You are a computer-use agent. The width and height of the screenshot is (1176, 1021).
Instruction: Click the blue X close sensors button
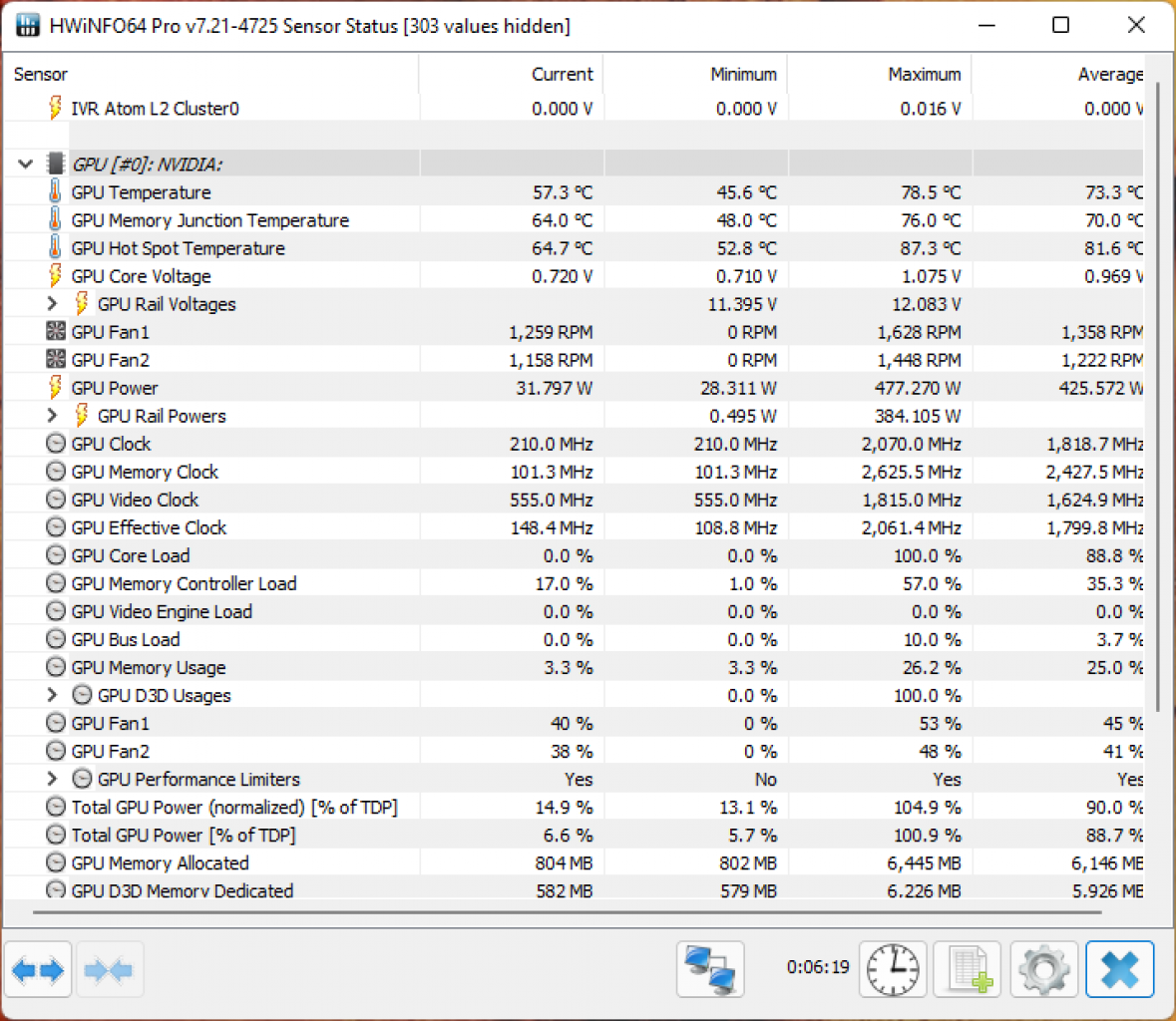pos(1120,969)
